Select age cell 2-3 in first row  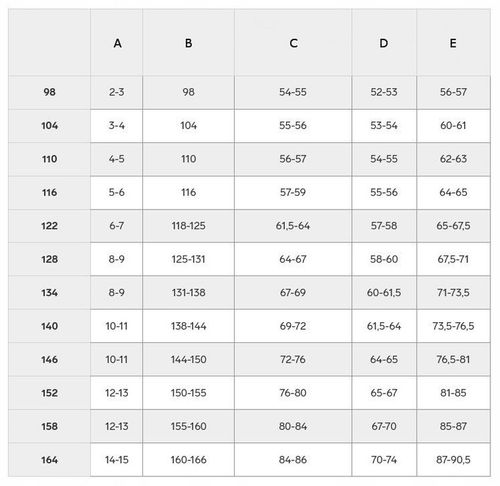[117, 92]
